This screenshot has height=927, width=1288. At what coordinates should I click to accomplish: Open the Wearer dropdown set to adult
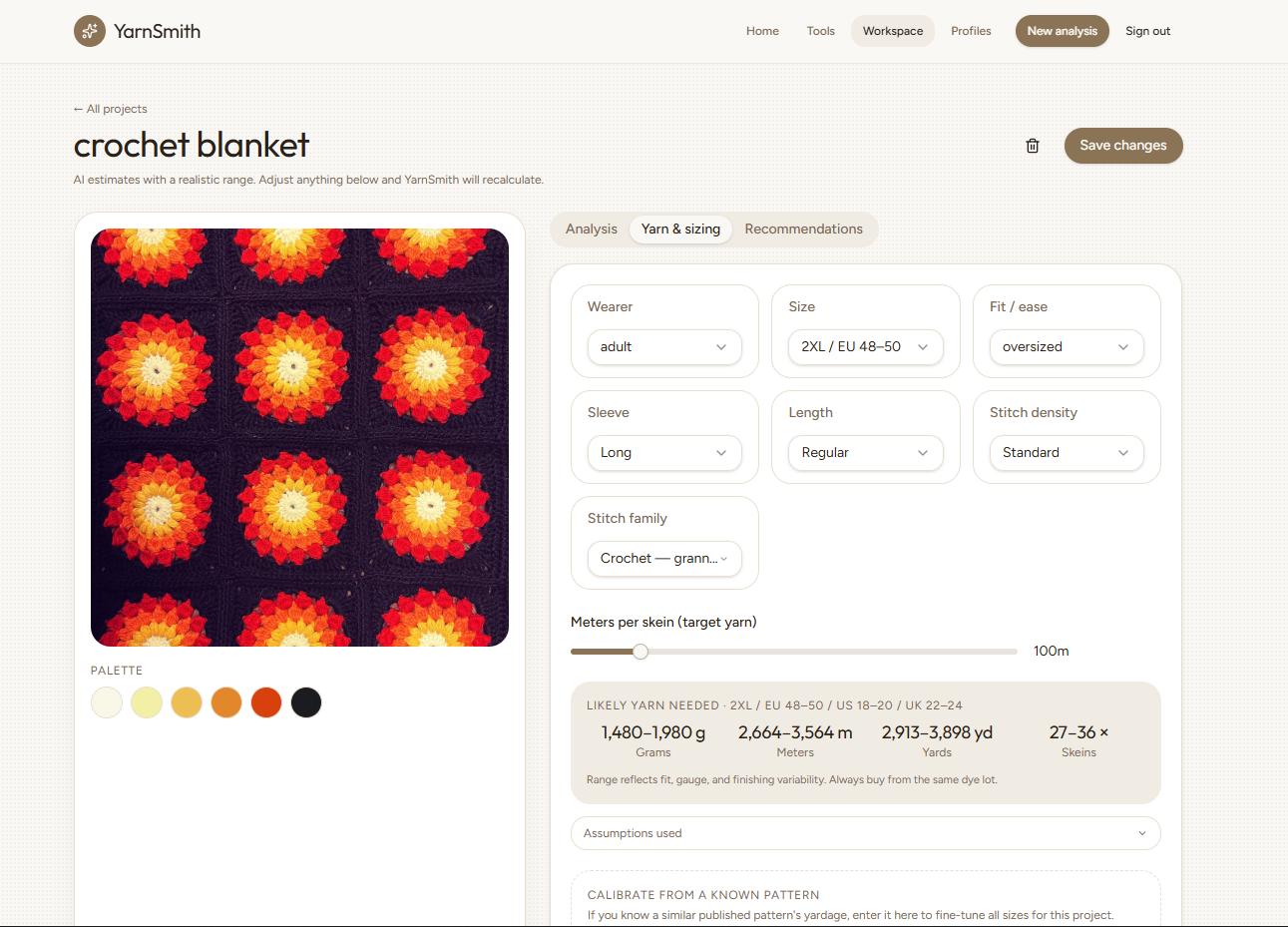click(664, 347)
